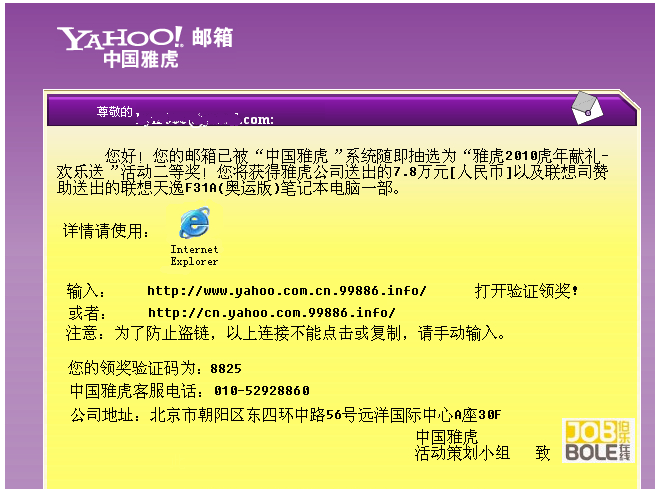
Task: Click the 您的领奖验证码为 label
Action: (136, 368)
